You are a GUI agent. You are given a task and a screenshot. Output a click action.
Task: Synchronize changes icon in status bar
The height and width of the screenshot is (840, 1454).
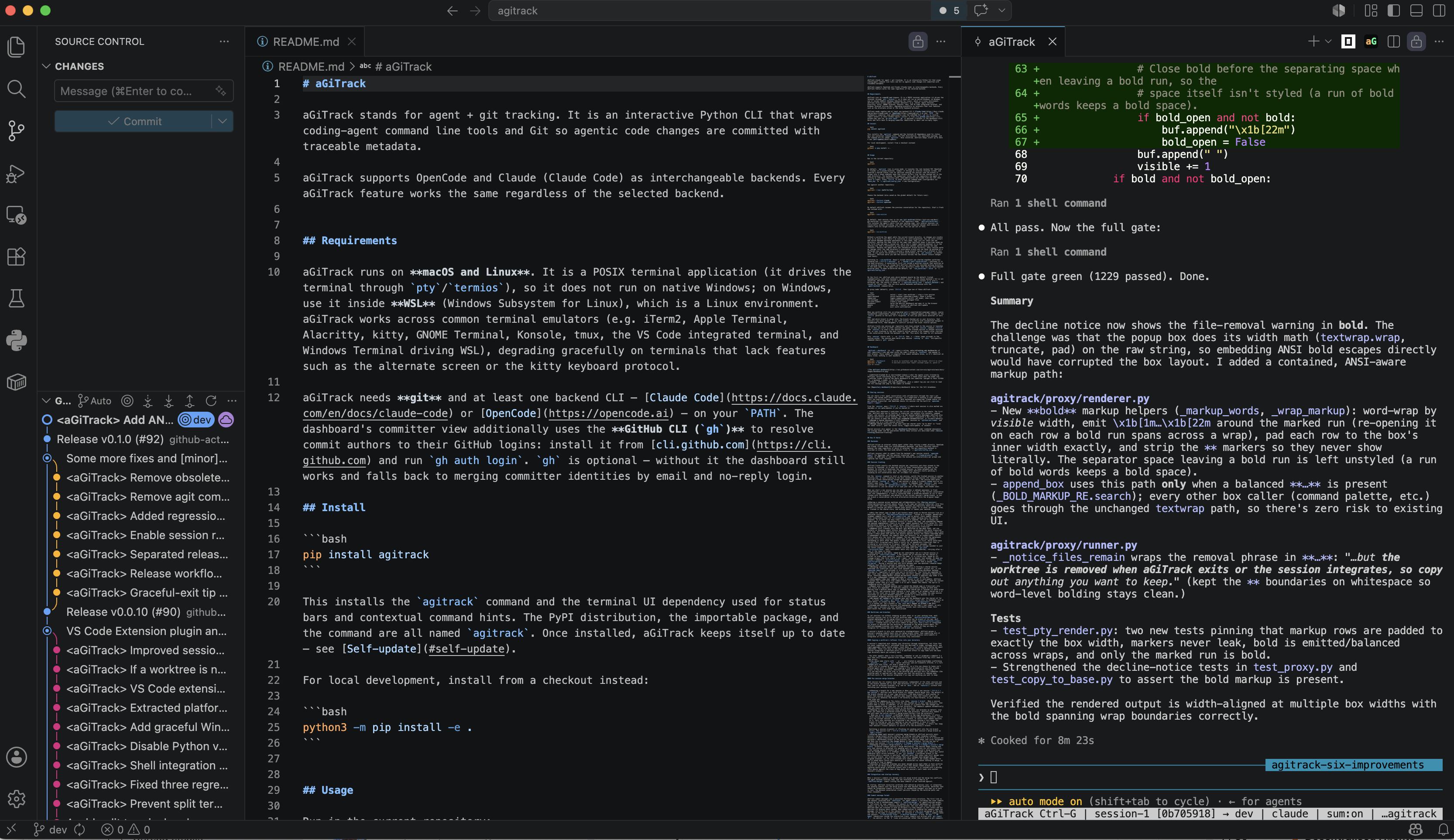79,830
